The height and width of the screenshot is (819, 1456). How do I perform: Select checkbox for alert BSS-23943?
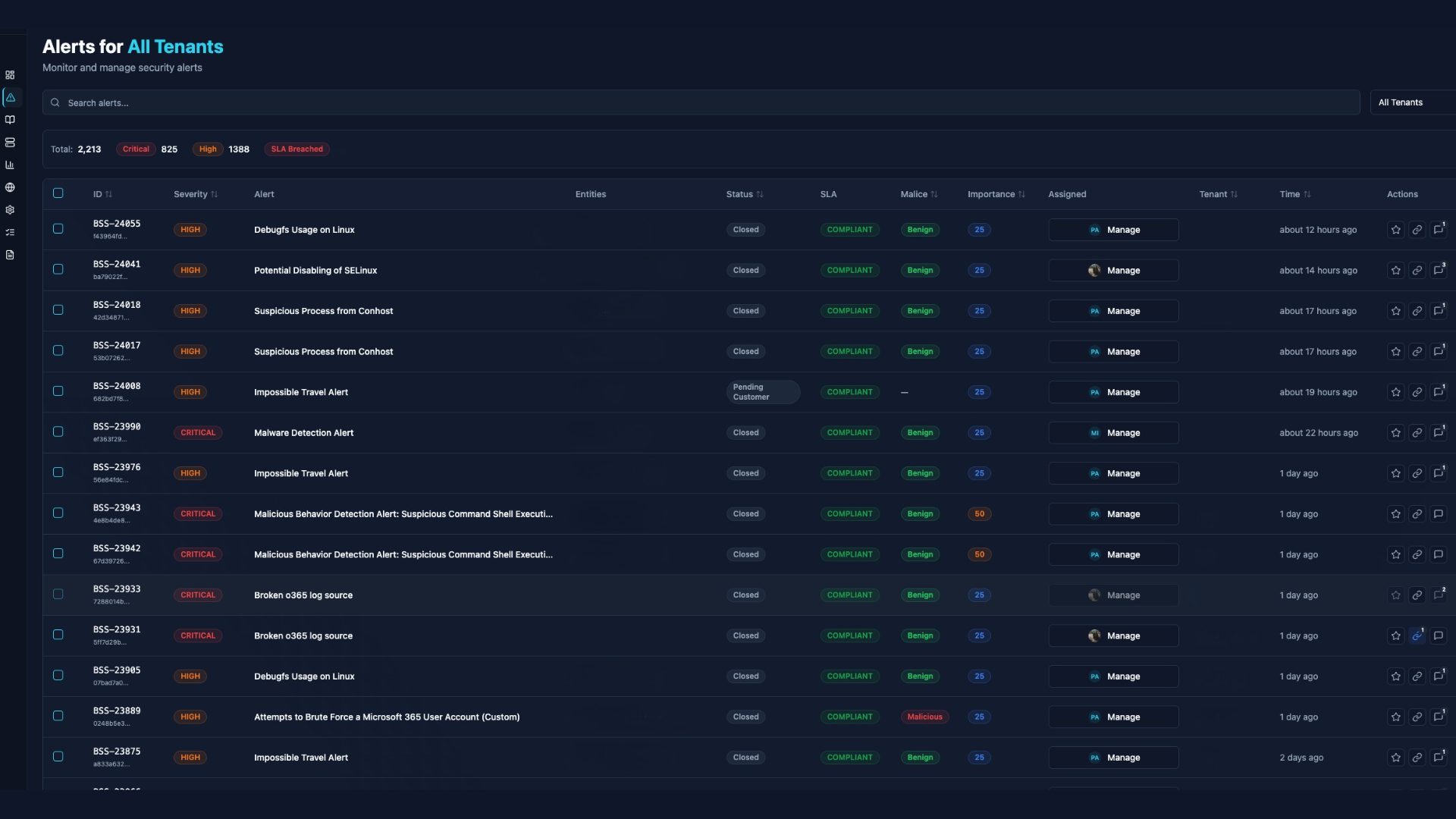tap(58, 513)
